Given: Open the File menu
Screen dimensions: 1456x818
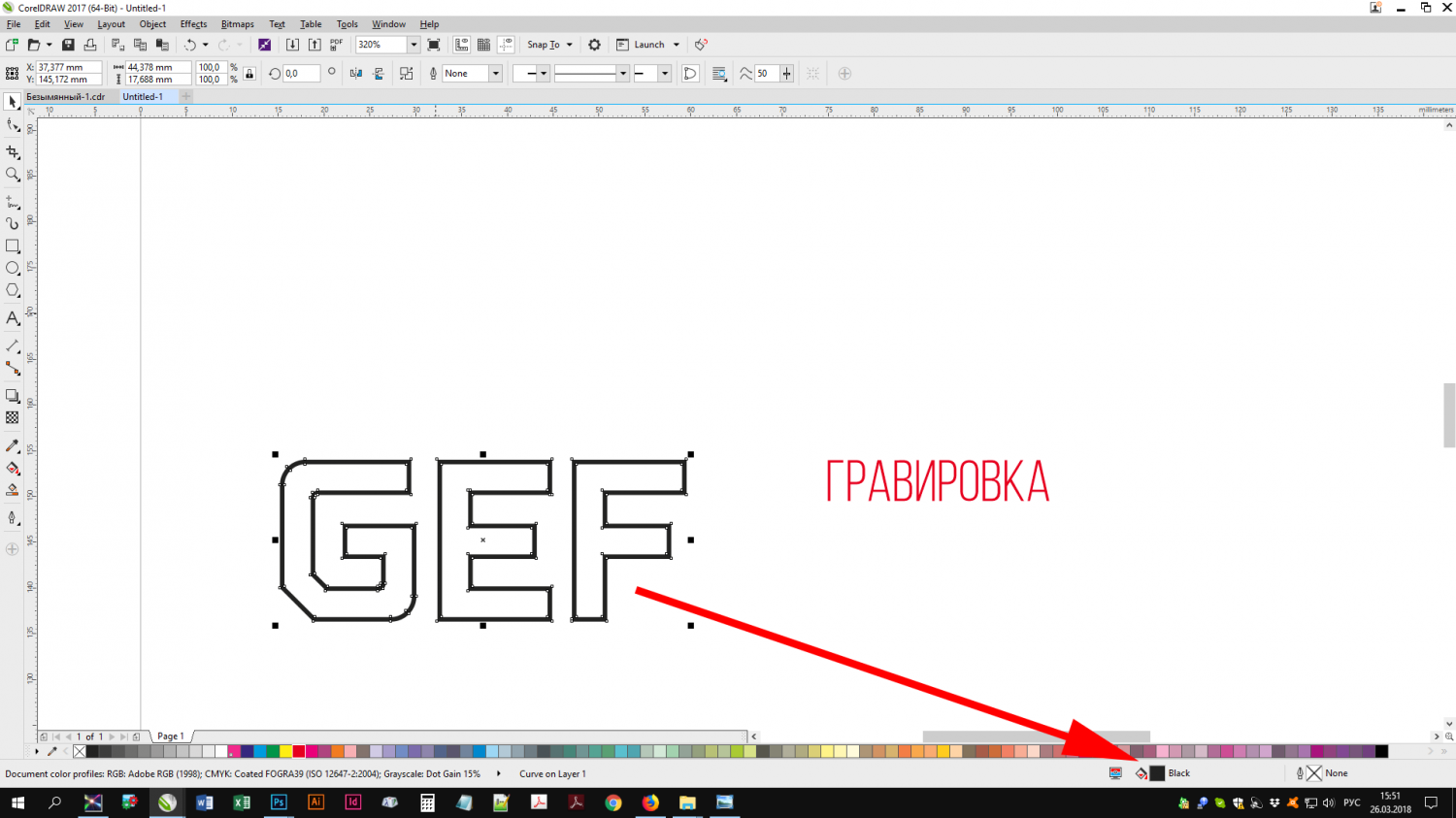Looking at the screenshot, I should pos(14,24).
